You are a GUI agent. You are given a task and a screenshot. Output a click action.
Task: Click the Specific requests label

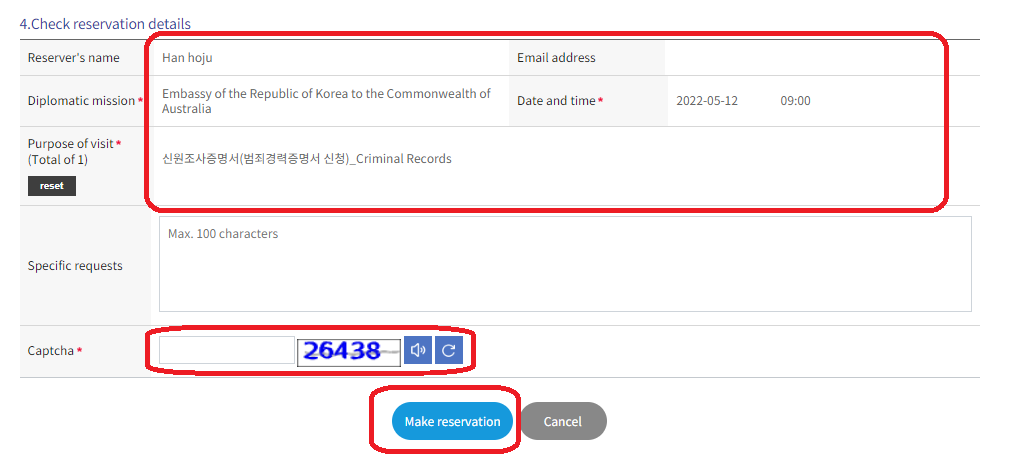[75, 266]
